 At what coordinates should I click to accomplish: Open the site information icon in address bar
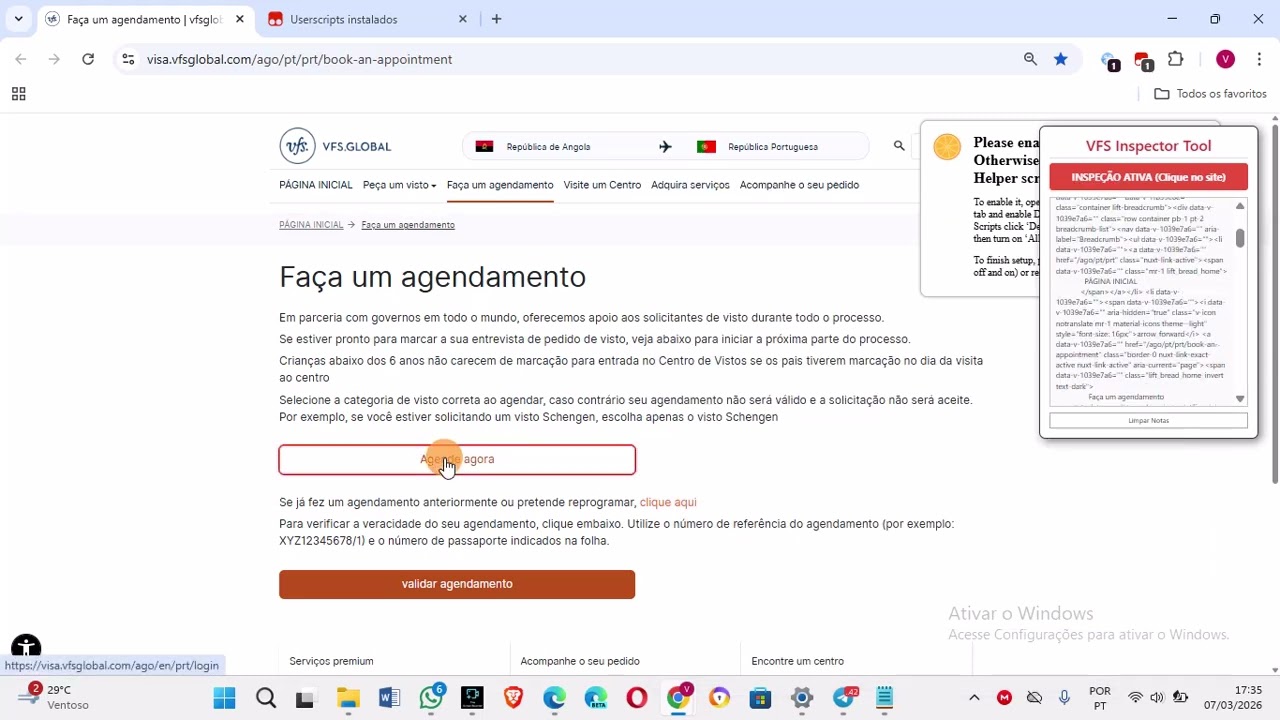tap(128, 59)
